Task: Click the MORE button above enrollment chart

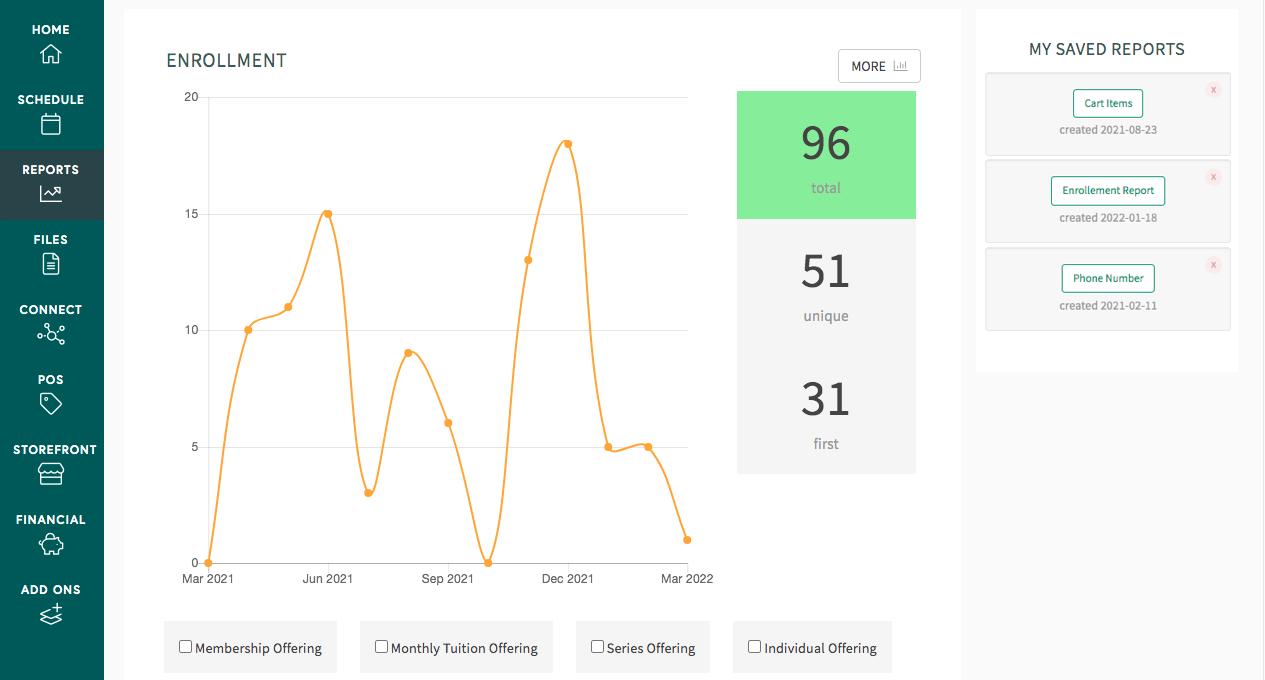Action: coord(879,66)
